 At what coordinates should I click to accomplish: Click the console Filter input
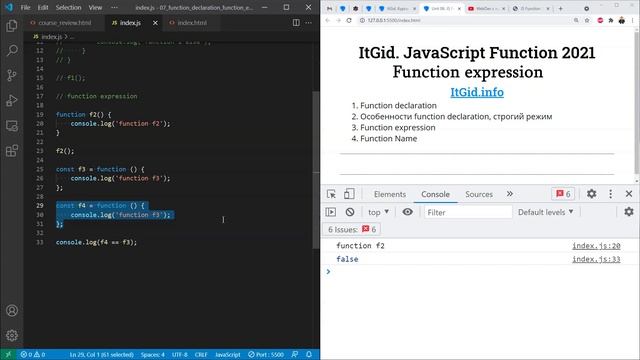click(468, 212)
